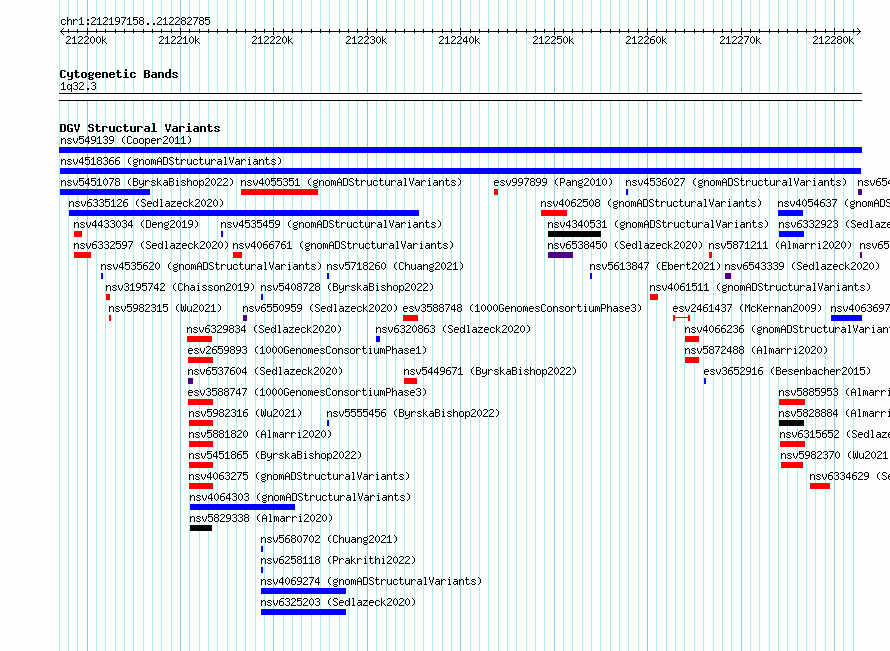Click the nsv4536027 gnomAD variant label
Image resolution: width=890 pixels, height=651 pixels.
(x=736, y=182)
